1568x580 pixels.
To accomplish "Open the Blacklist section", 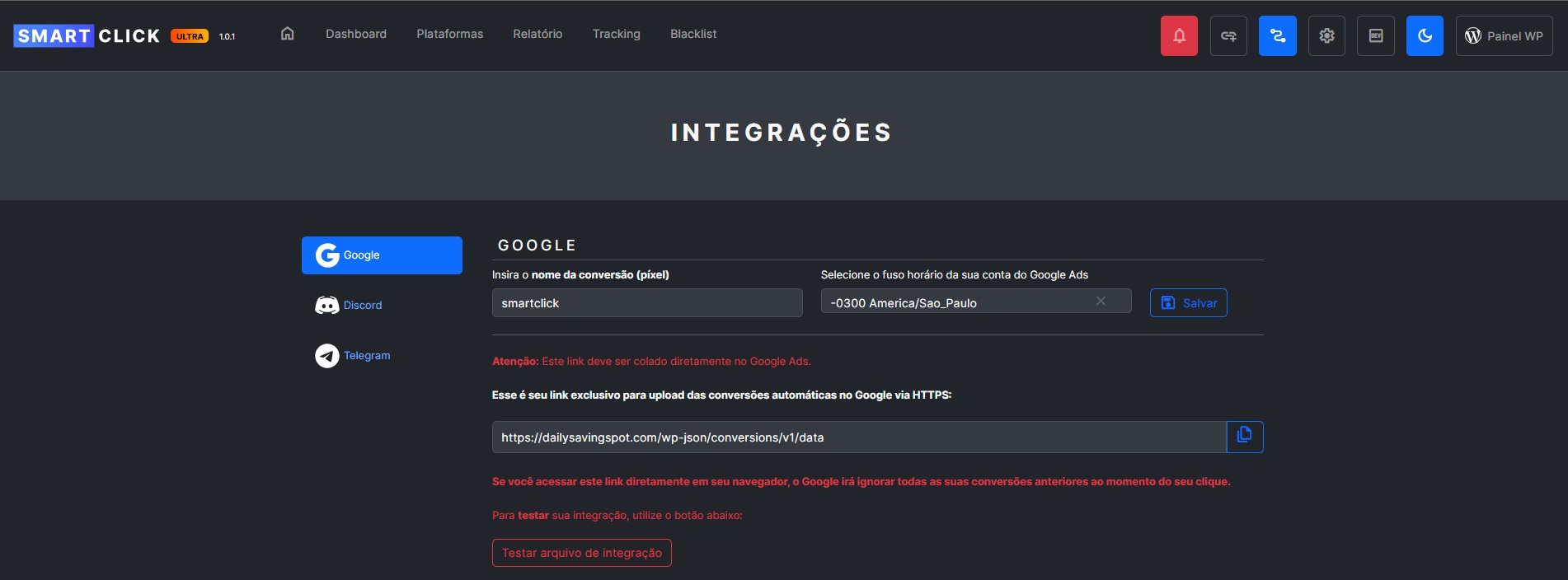I will point(693,34).
